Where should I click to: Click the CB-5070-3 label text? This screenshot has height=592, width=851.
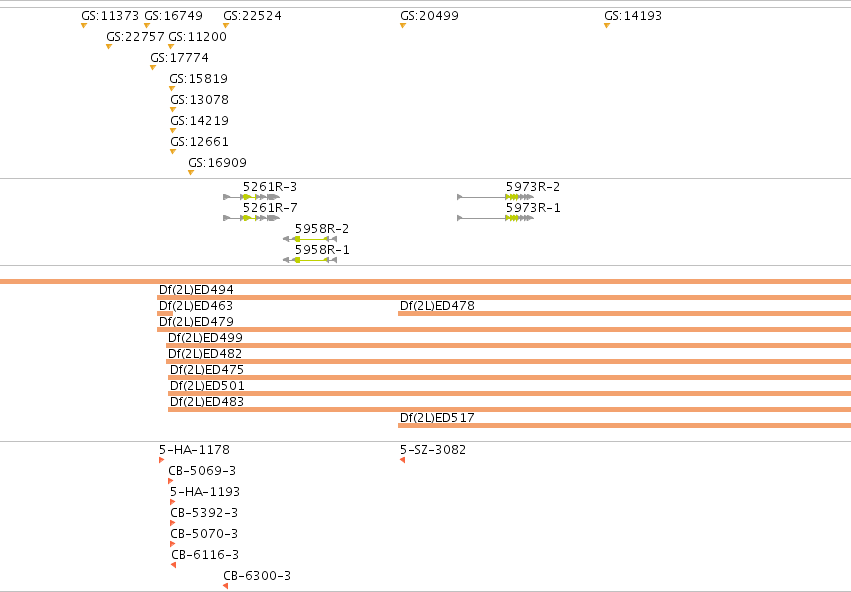pyautogui.click(x=204, y=534)
